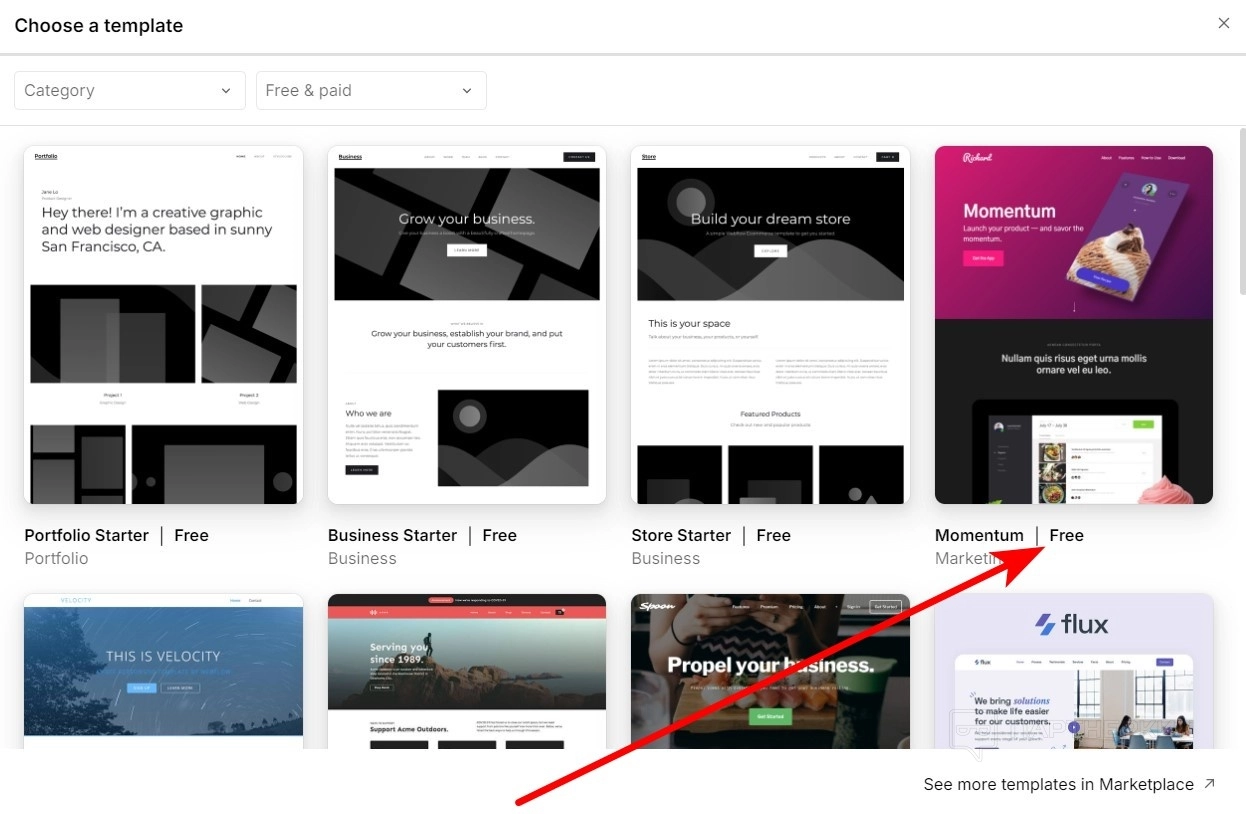1246x814 pixels.
Task: Click the chevron in Free & paid filter
Action: 466,91
